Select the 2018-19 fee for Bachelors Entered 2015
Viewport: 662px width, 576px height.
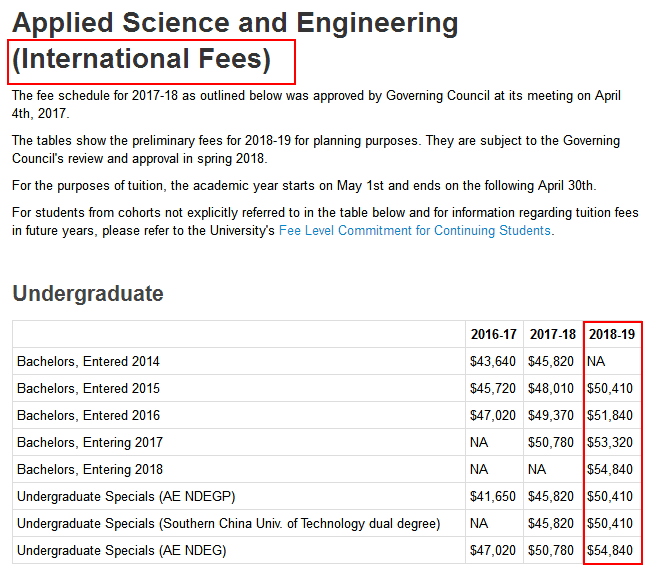click(x=610, y=389)
